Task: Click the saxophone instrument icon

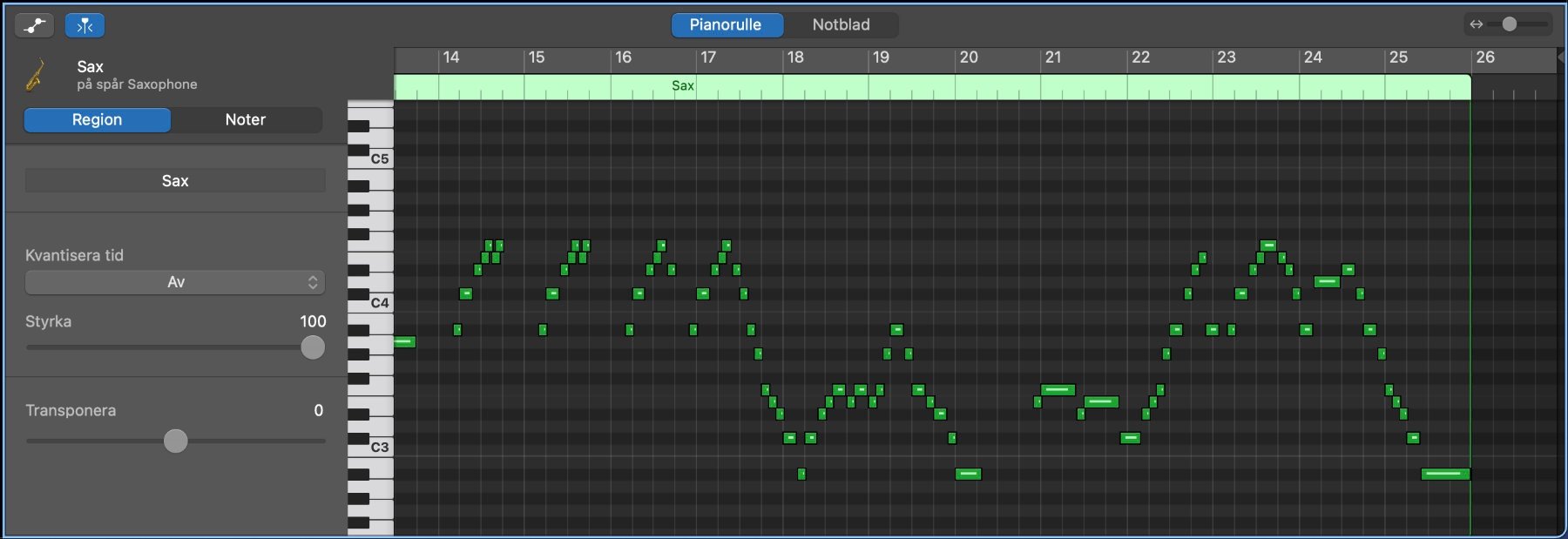Action: click(36, 75)
